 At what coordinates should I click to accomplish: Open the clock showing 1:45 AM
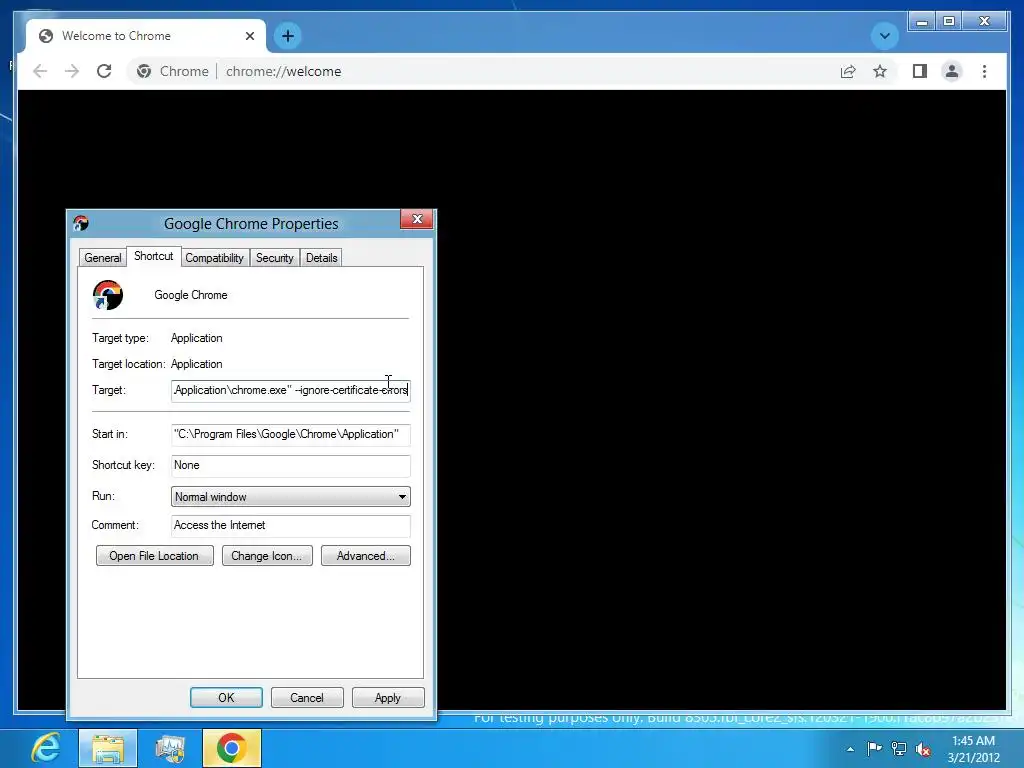pos(974,749)
